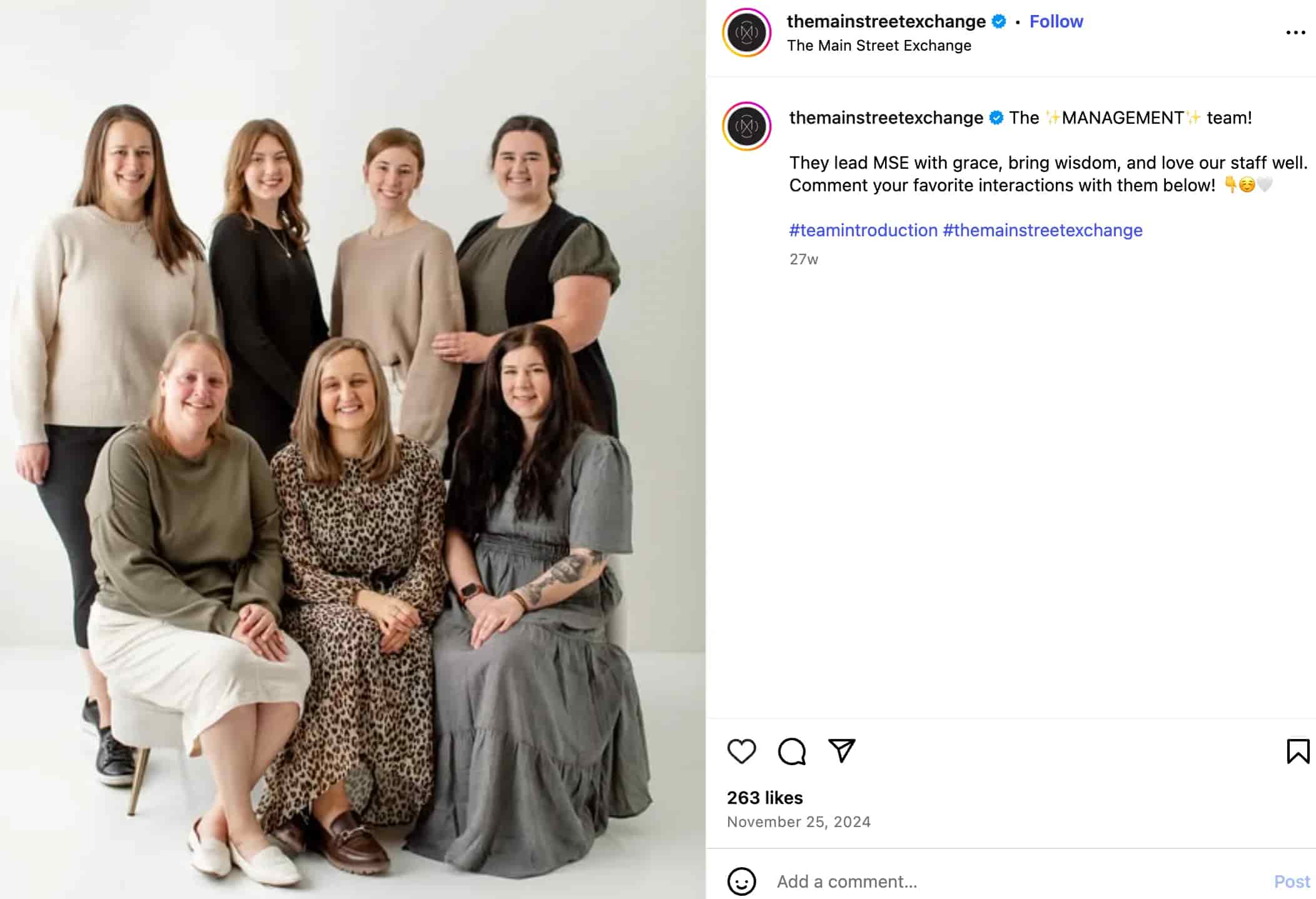
Task: Open comments via the speech bubble icon
Action: (x=791, y=751)
